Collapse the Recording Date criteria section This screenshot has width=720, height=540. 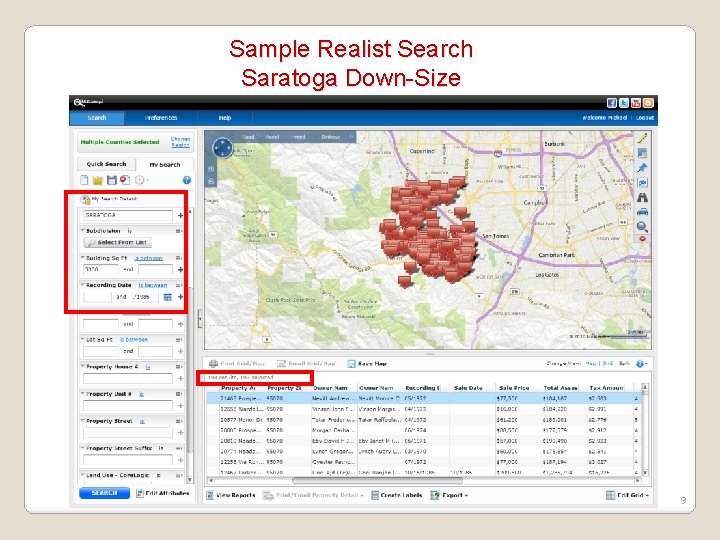83,285
